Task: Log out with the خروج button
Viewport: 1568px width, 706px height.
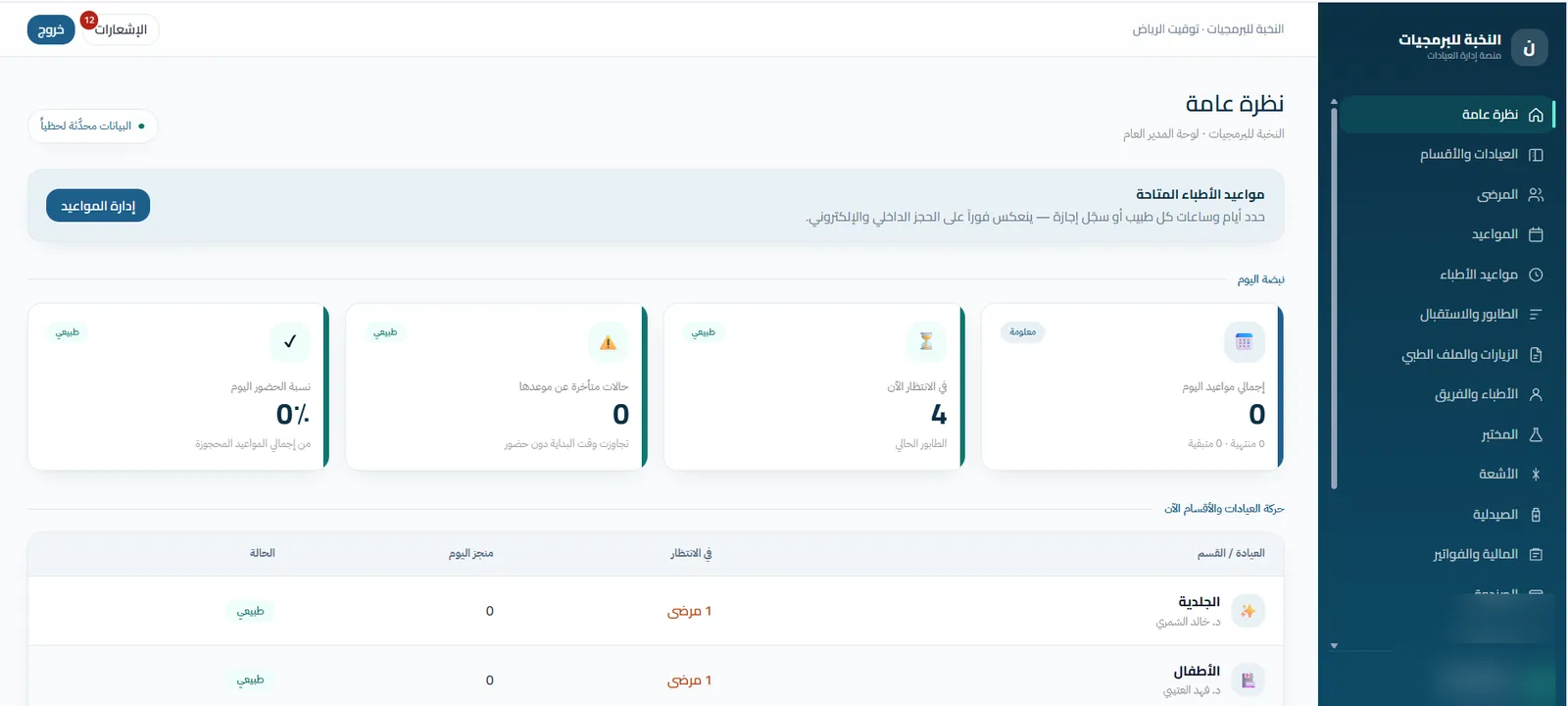Action: [x=51, y=29]
